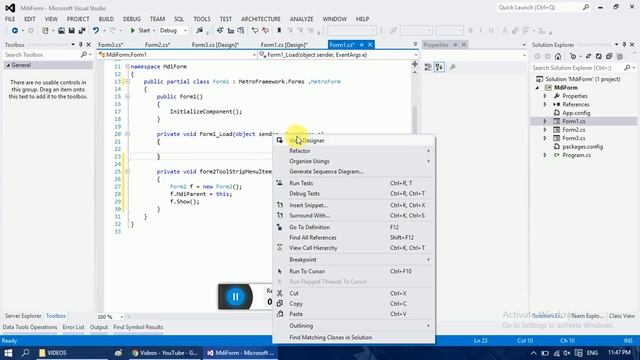
Task: Collapse the General group in Toolbox
Action: (8, 65)
